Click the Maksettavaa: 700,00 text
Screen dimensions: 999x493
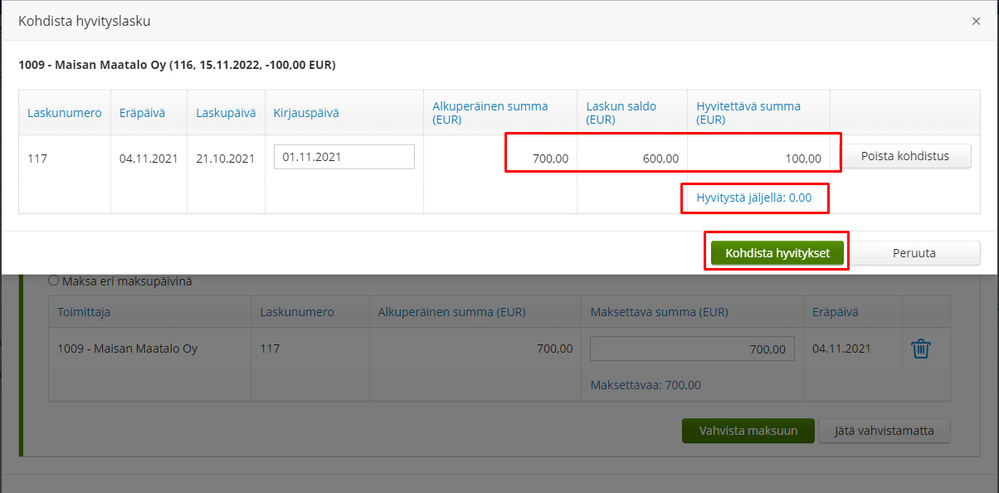tap(646, 385)
